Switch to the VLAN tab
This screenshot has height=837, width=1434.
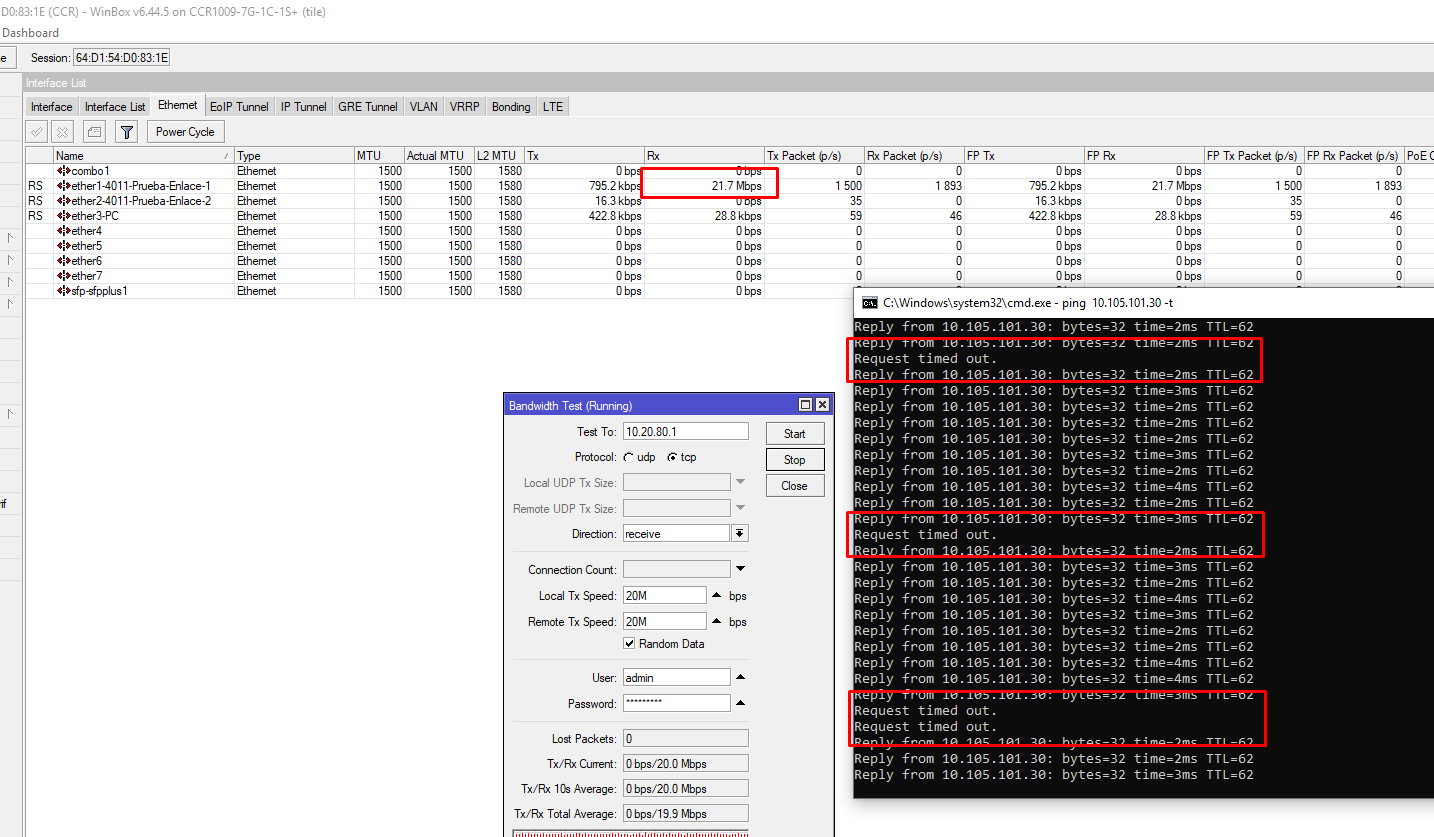pyautogui.click(x=424, y=107)
